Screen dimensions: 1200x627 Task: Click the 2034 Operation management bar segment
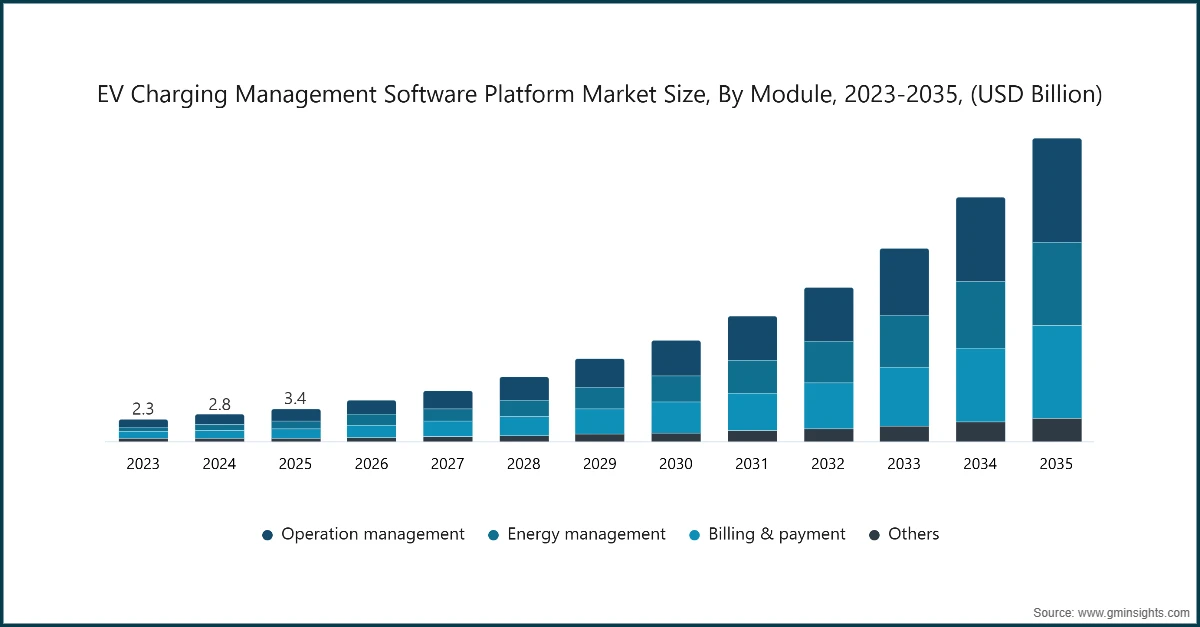(x=980, y=239)
